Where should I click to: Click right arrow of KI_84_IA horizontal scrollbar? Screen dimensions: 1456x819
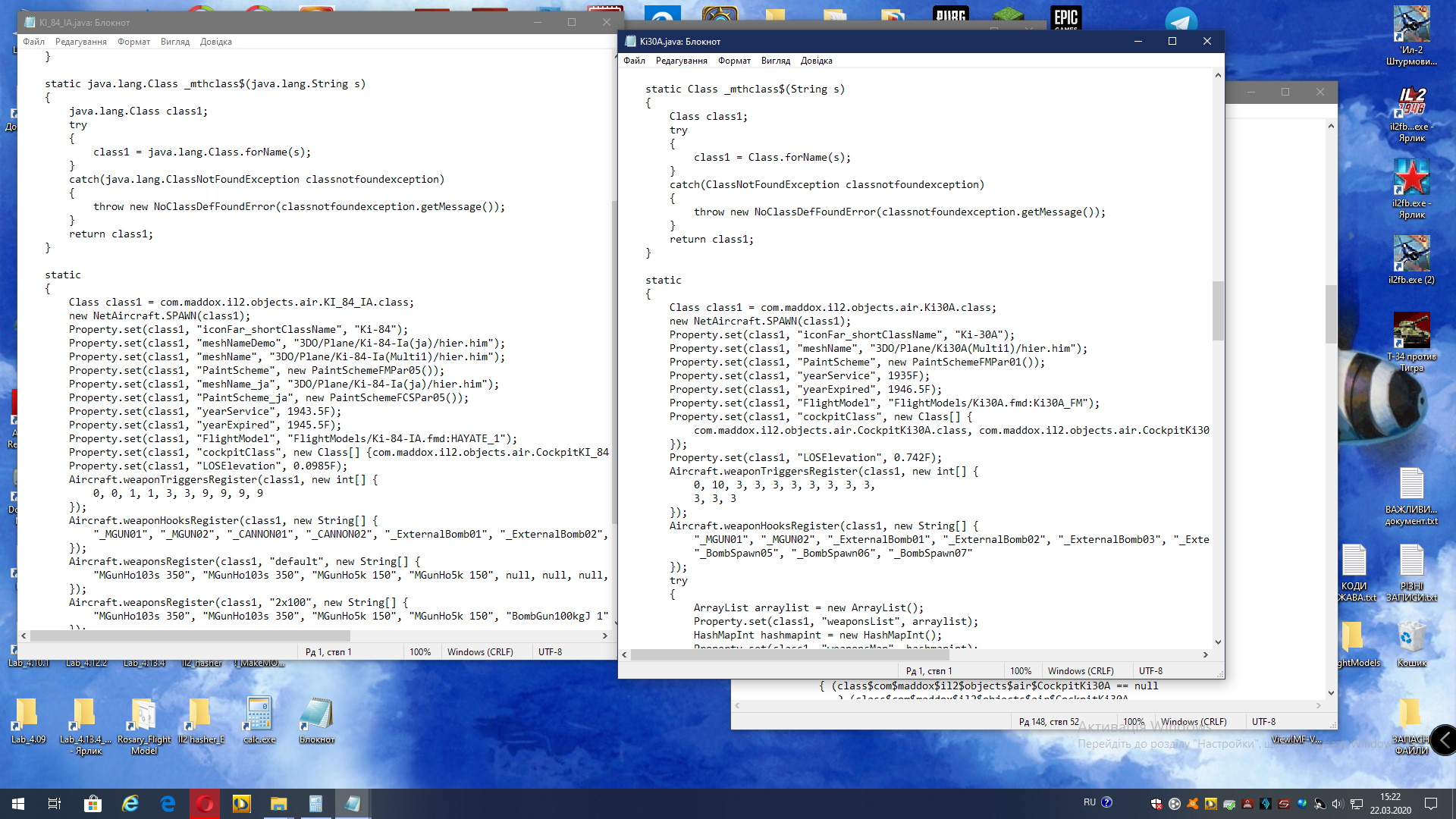604,635
